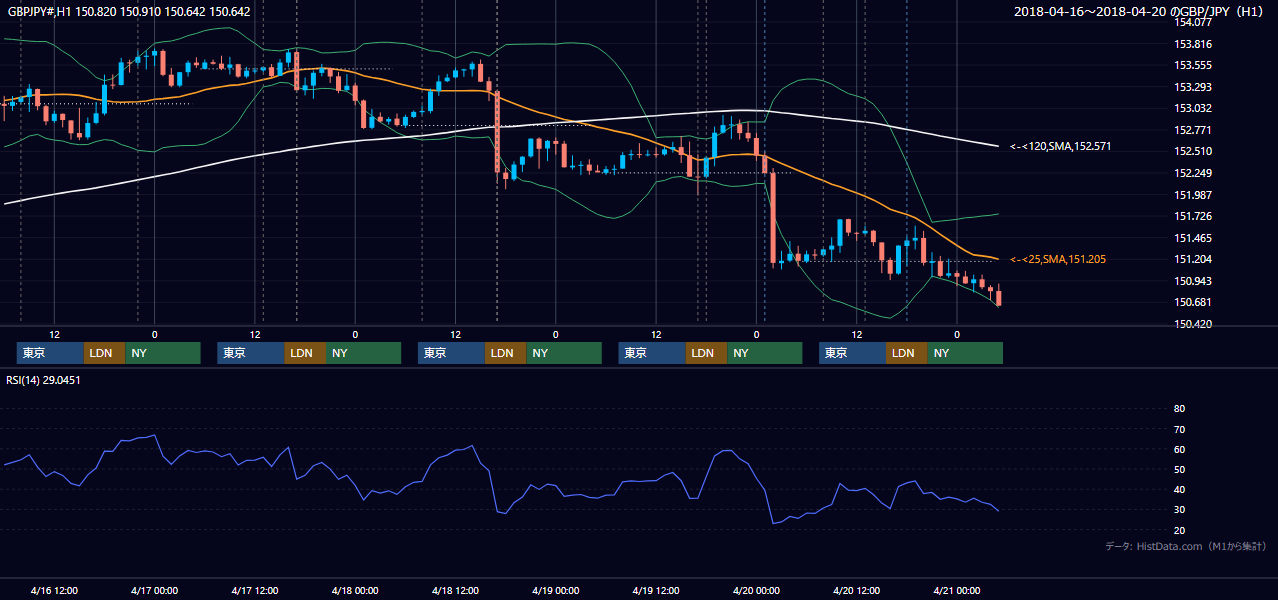Click price axis value 152.771
The image size is (1278, 600).
[x=1194, y=130]
